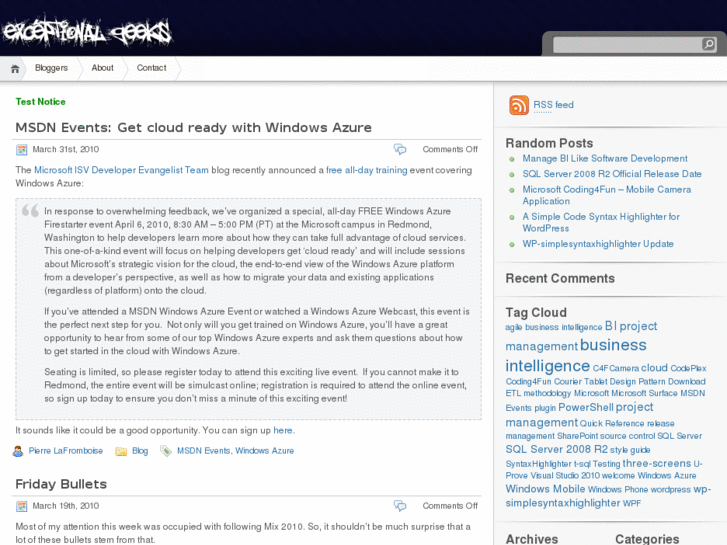Select the 'Microsoft Surface' tag

[x=644, y=393]
